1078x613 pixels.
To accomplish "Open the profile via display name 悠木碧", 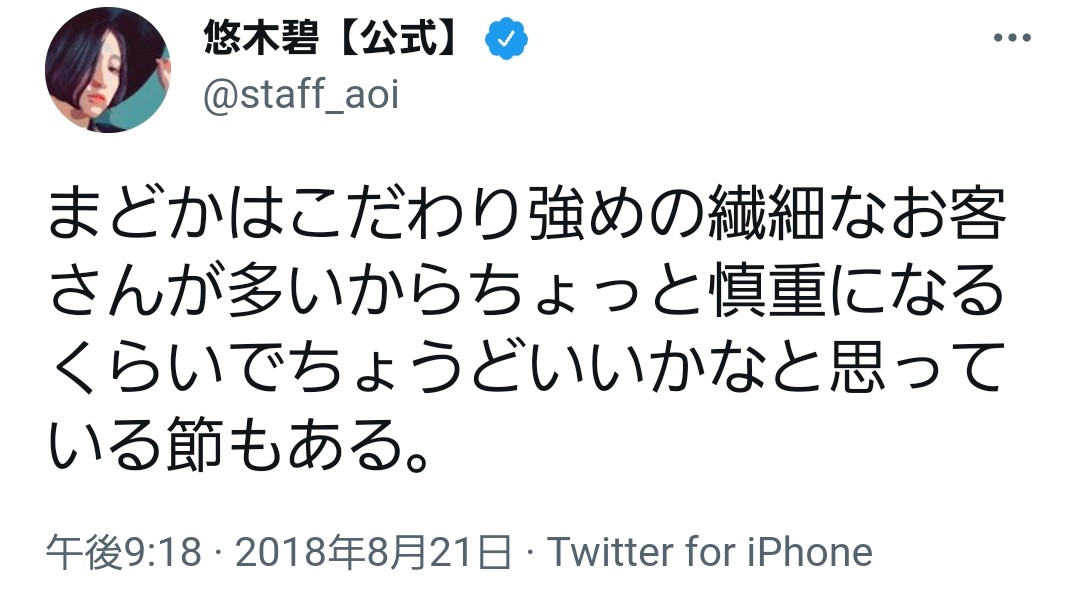I will click(x=261, y=37).
